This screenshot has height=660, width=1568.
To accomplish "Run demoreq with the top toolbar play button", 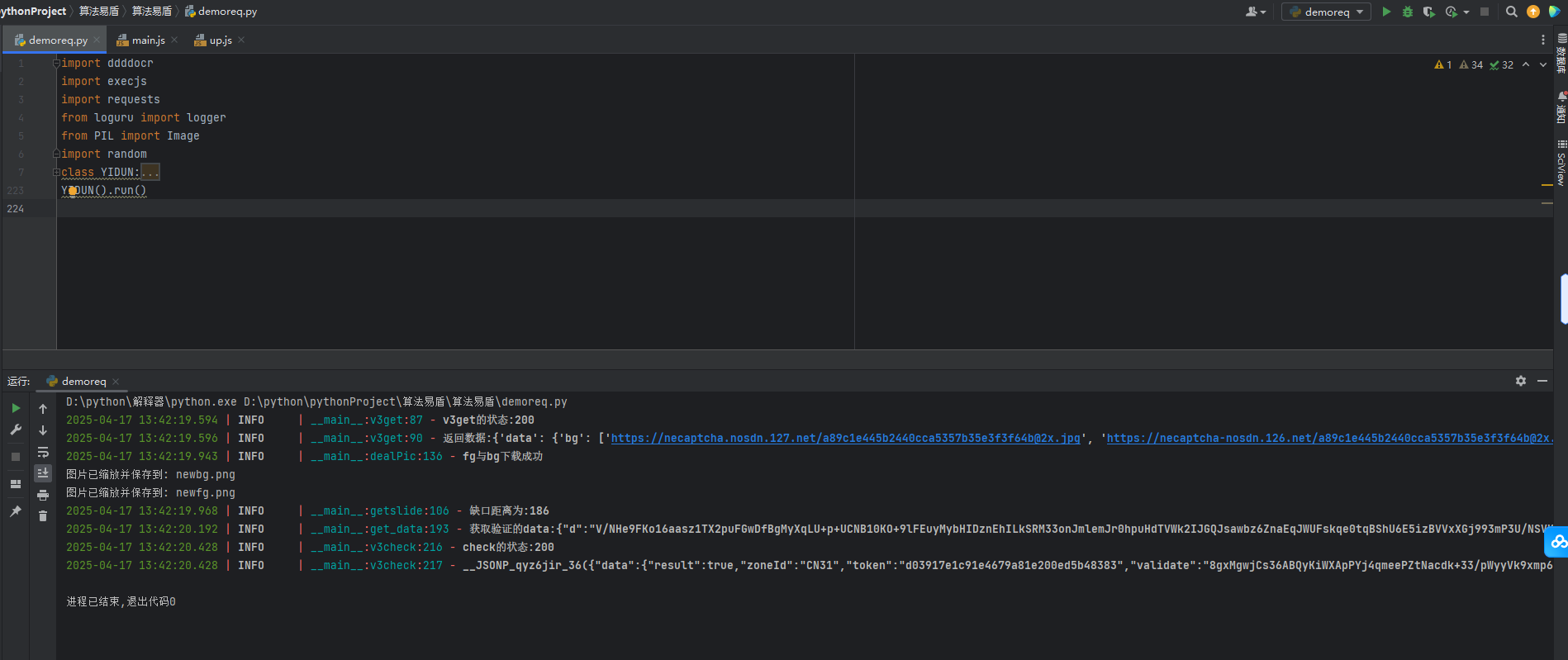I will pyautogui.click(x=1386, y=12).
